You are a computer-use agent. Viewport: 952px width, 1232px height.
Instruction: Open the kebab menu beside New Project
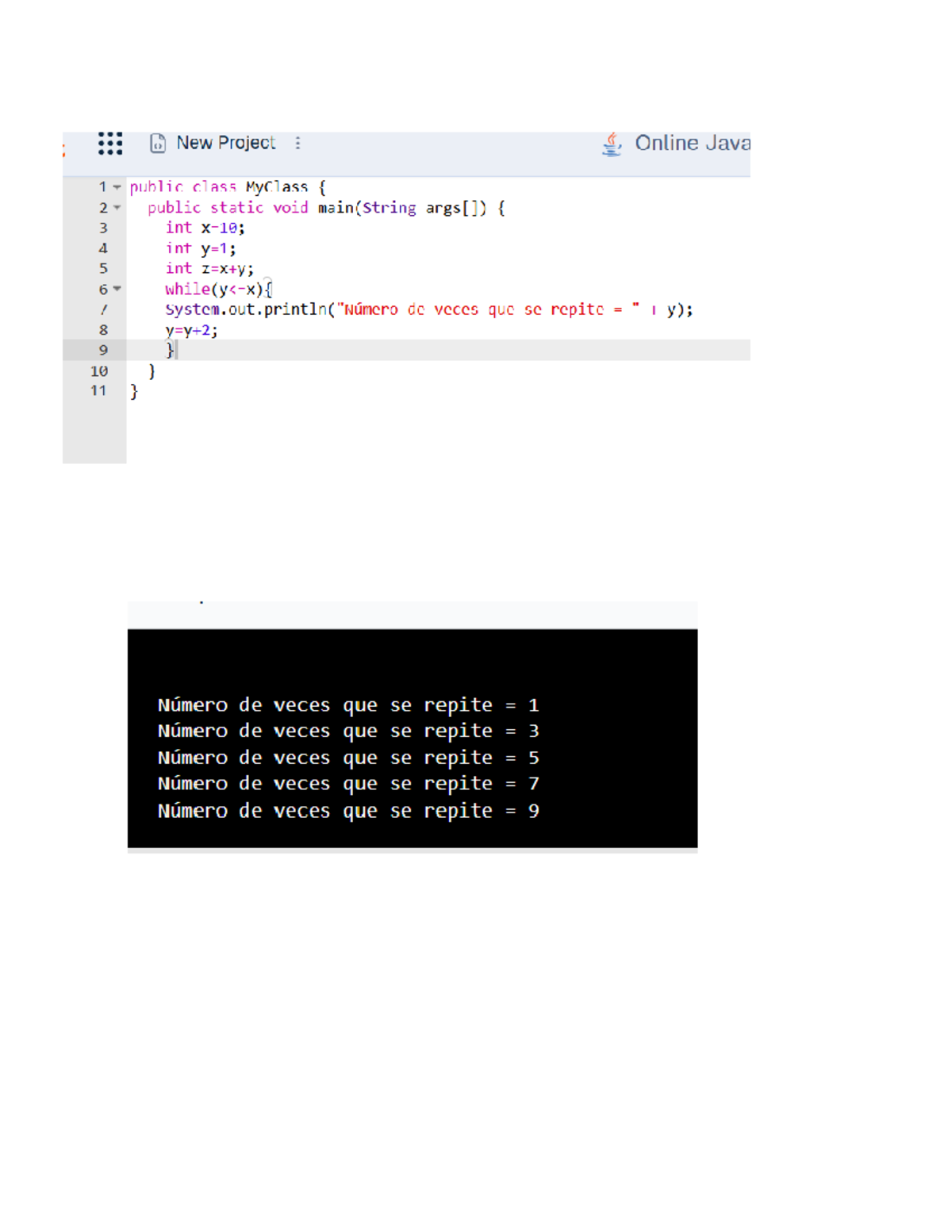297,144
